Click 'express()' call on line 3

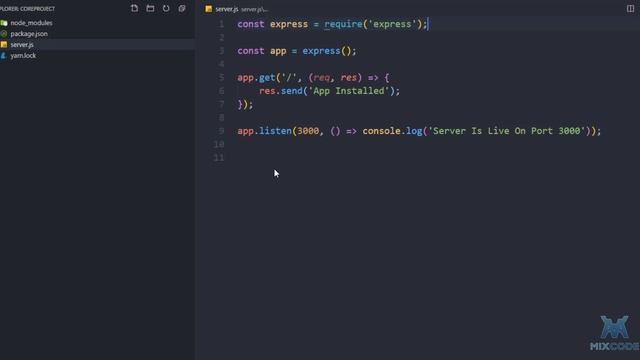tap(327, 51)
